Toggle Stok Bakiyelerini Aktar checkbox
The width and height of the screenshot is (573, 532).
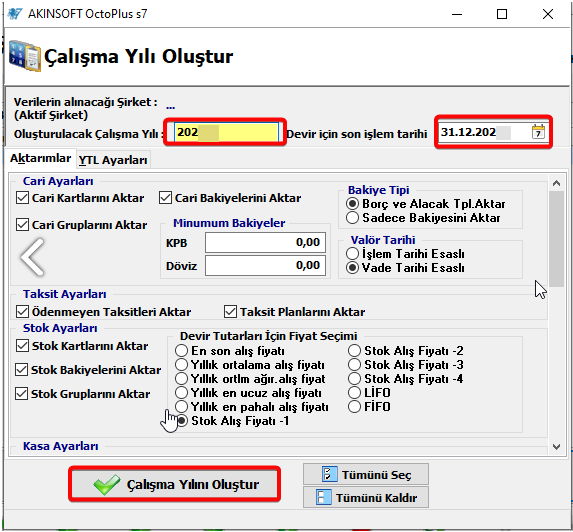(x=22, y=370)
